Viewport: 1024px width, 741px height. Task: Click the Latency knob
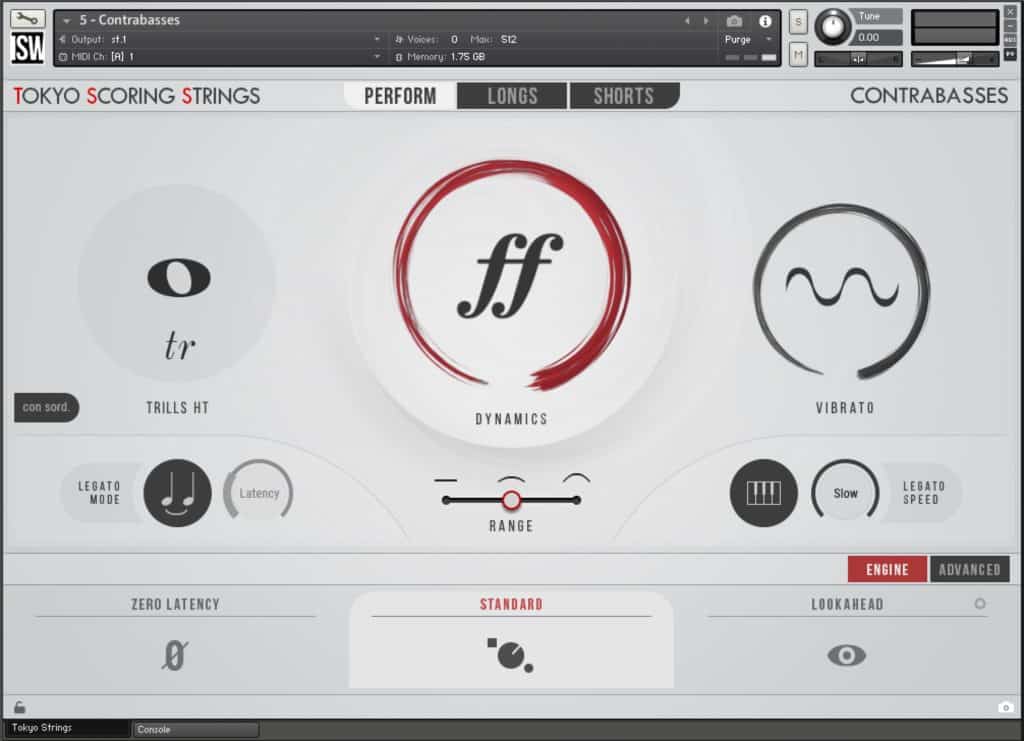click(x=259, y=493)
